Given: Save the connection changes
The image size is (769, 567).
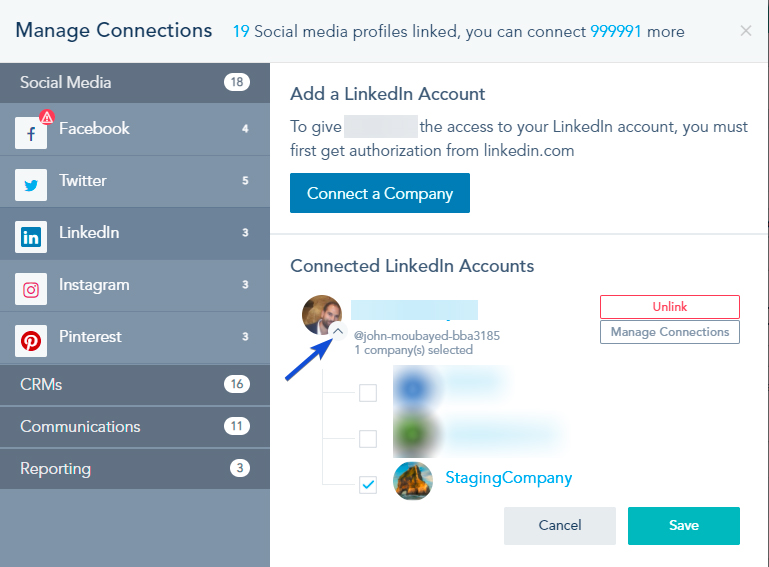Looking at the screenshot, I should click(683, 526).
